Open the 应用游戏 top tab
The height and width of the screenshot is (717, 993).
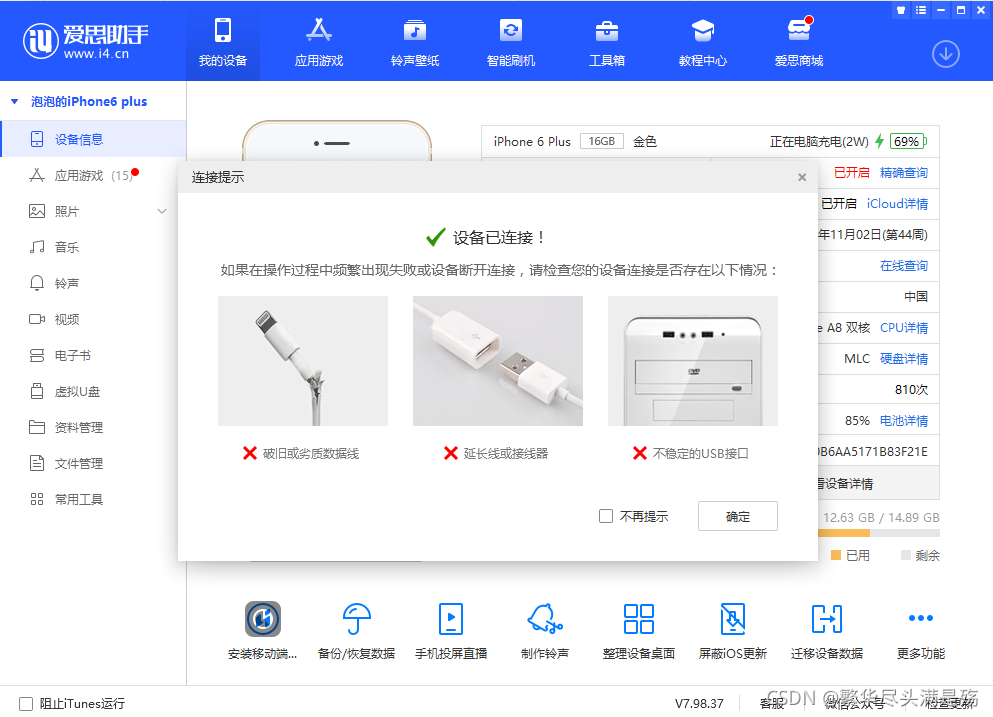[319, 42]
